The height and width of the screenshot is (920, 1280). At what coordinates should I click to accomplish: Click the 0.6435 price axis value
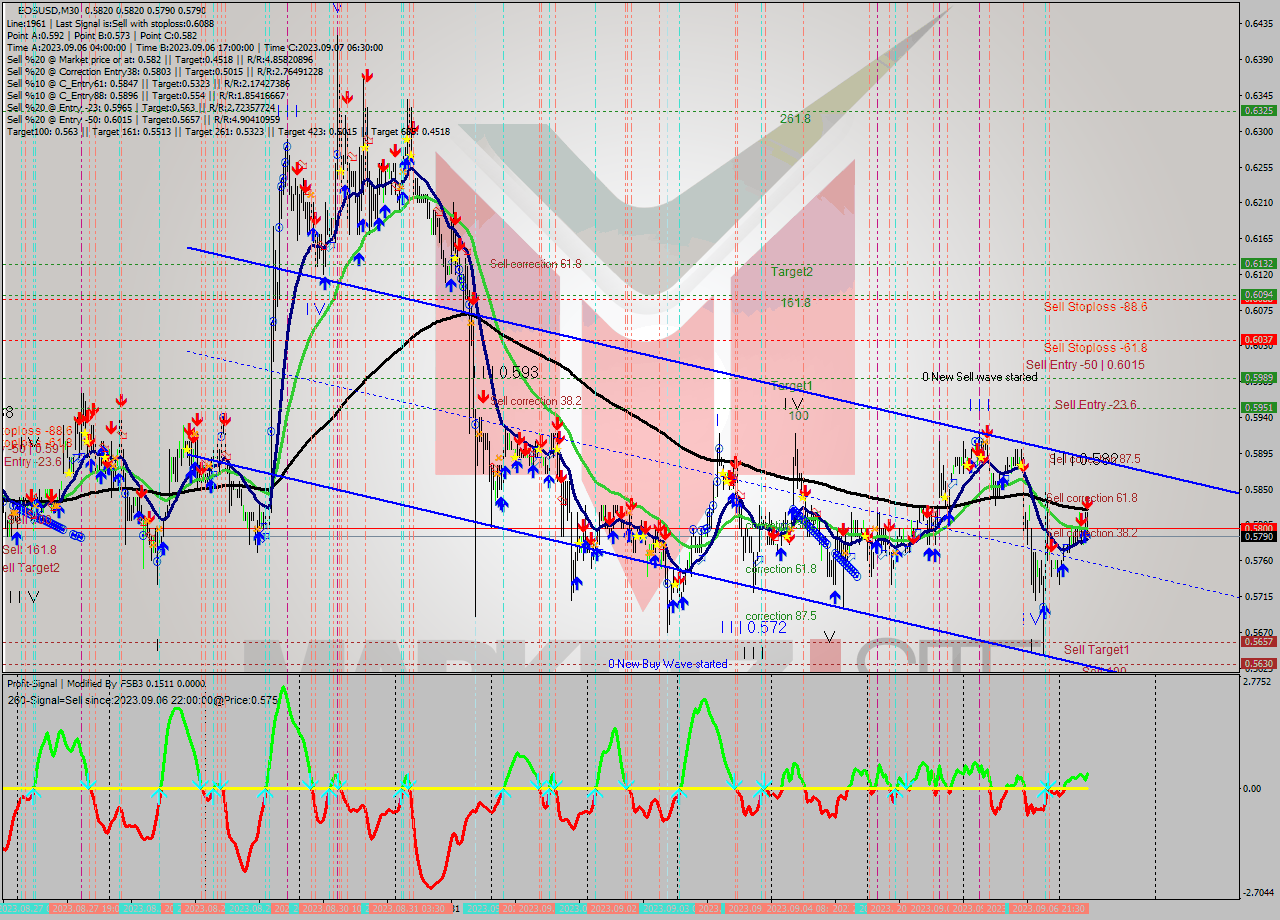click(x=1257, y=24)
